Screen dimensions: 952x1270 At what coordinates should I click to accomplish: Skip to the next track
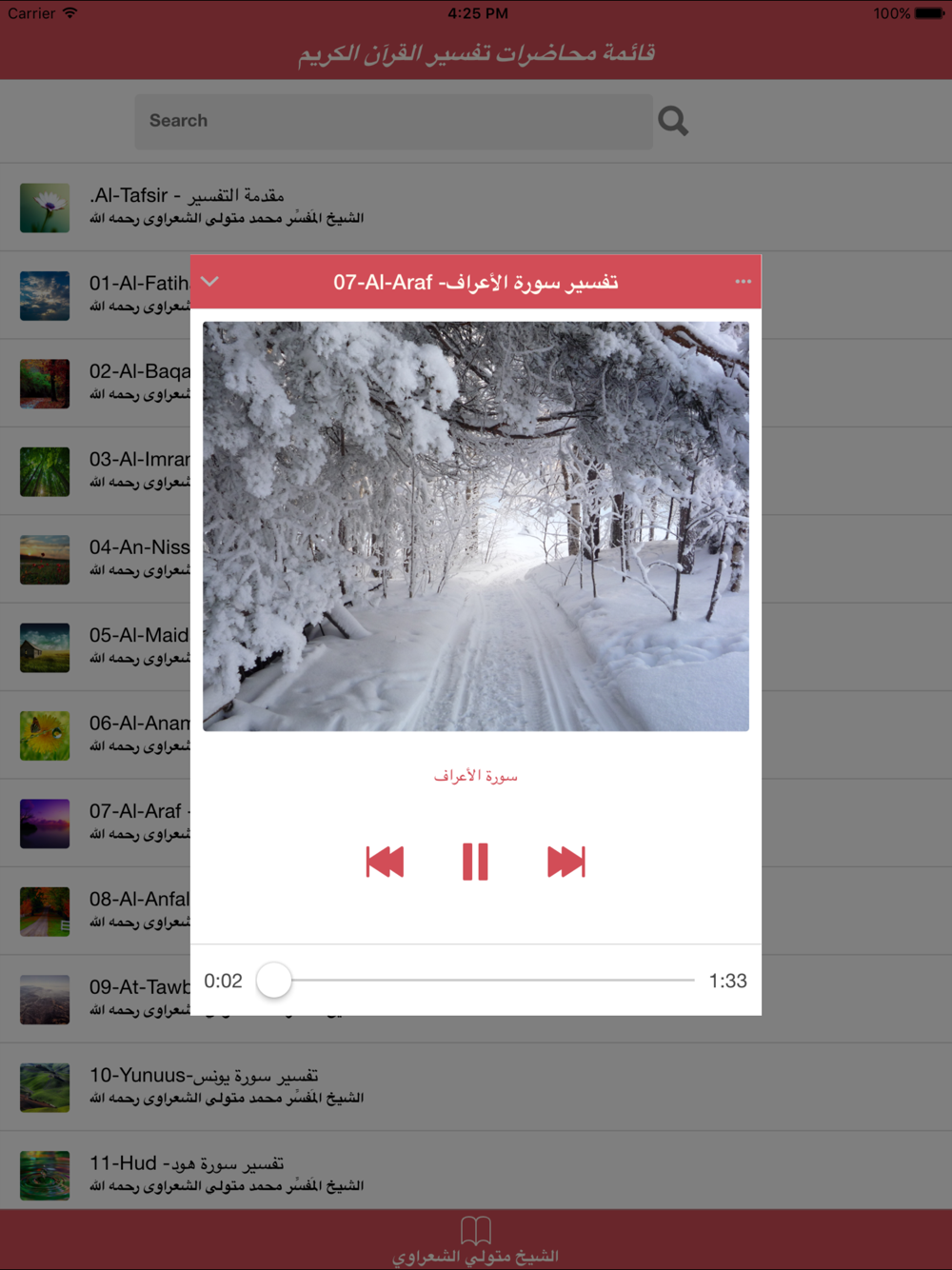pos(565,862)
